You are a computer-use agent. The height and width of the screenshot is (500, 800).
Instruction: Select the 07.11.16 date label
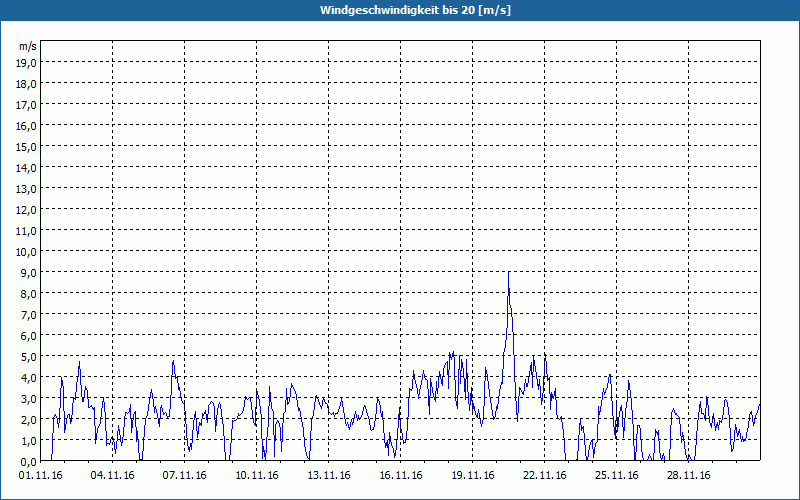coord(185,476)
